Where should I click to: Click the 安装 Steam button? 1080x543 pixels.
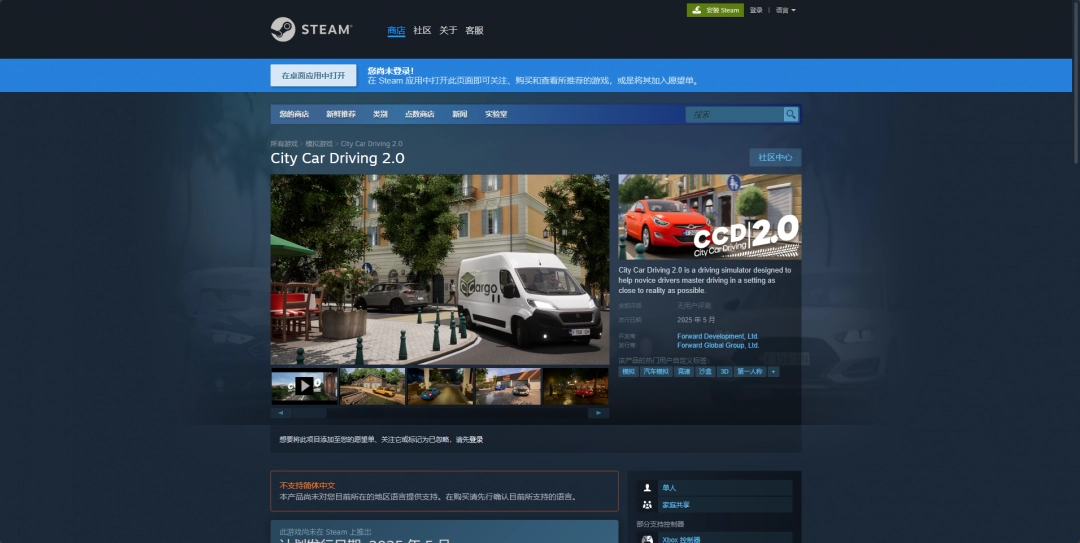[x=715, y=10]
